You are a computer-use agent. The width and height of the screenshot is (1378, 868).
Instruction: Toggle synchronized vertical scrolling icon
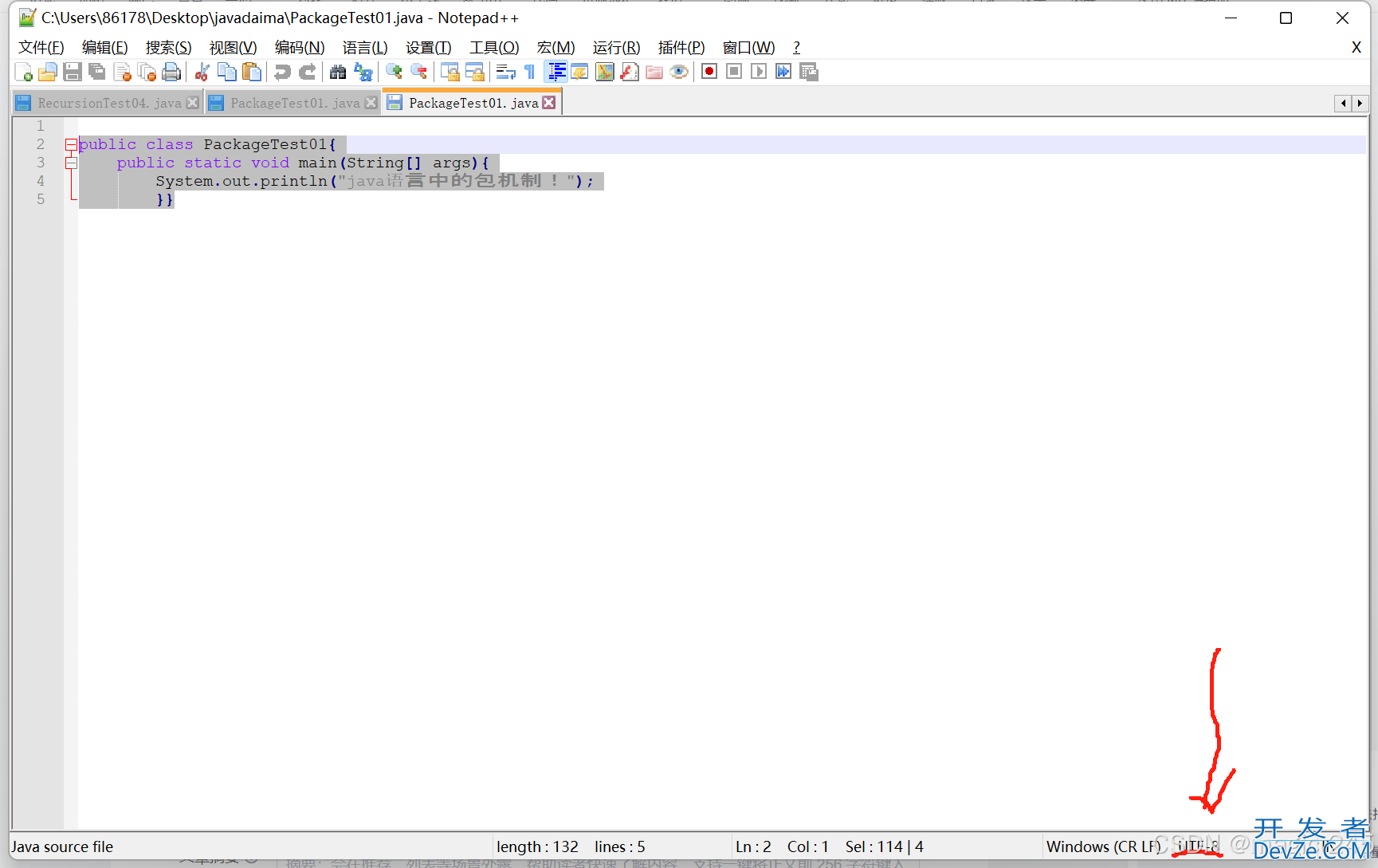click(x=450, y=73)
